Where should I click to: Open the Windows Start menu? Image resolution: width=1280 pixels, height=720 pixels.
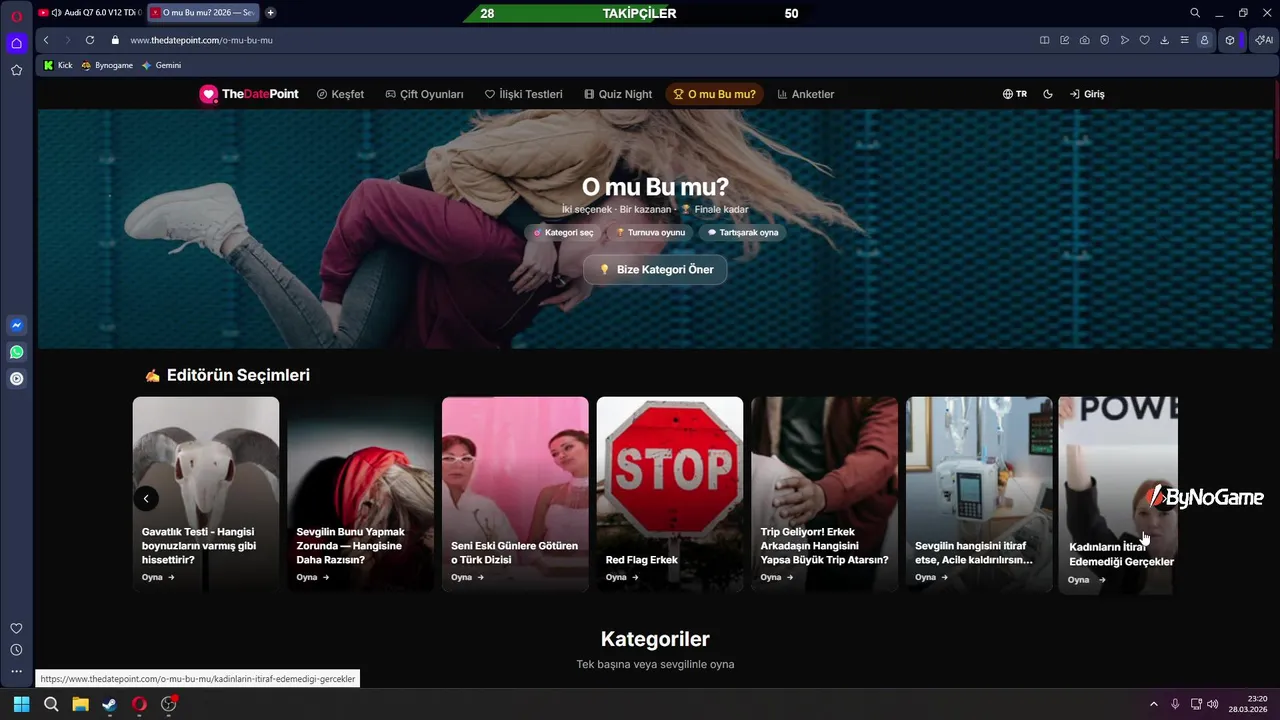tap(21, 704)
